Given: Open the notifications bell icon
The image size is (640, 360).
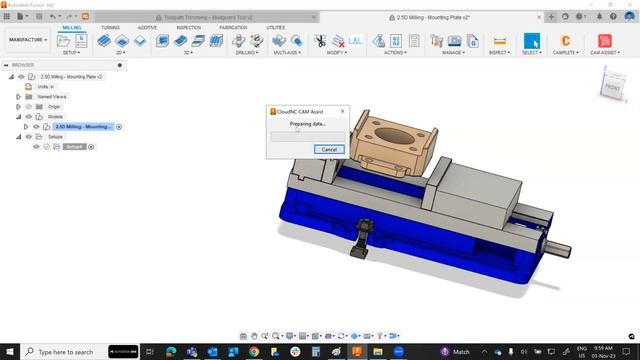Looking at the screenshot, I should pyautogui.click(x=599, y=17).
